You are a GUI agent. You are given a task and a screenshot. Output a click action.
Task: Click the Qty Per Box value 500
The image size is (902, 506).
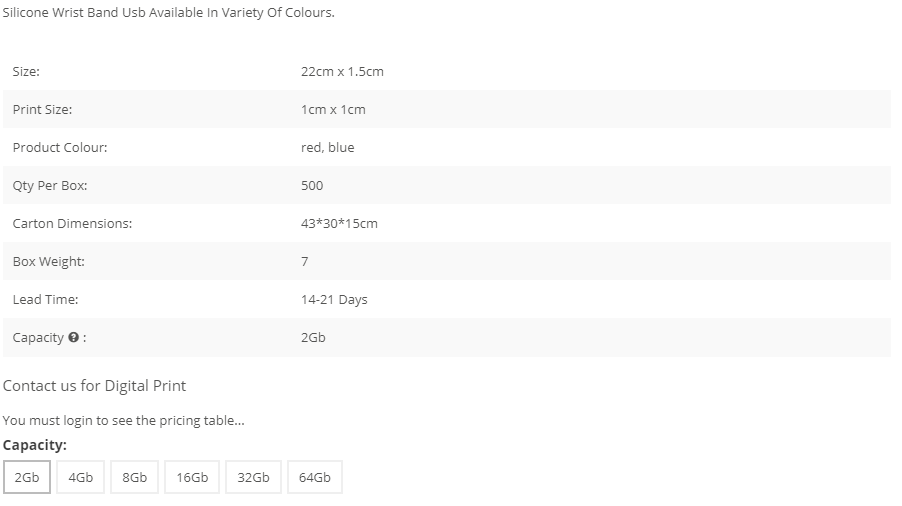[312, 186]
